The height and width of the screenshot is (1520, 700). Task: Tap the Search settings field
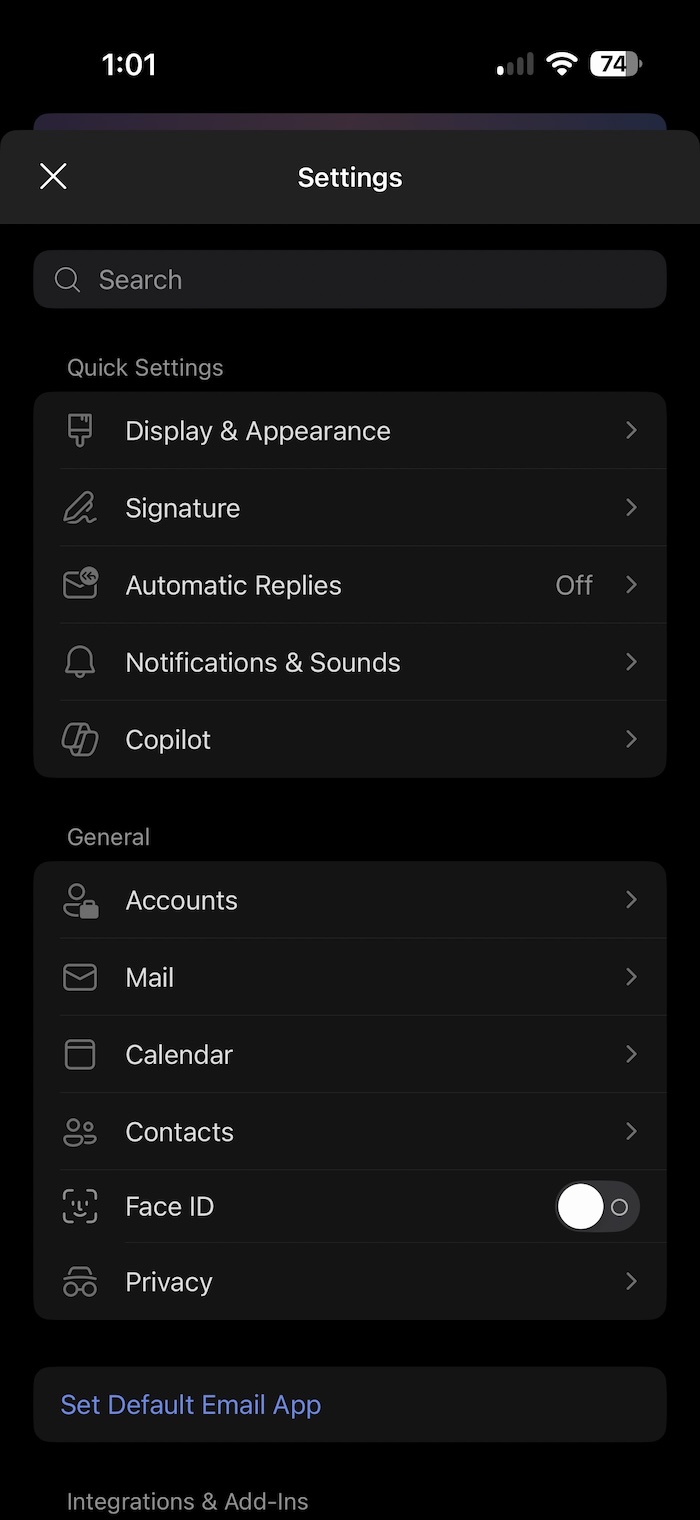(x=350, y=279)
